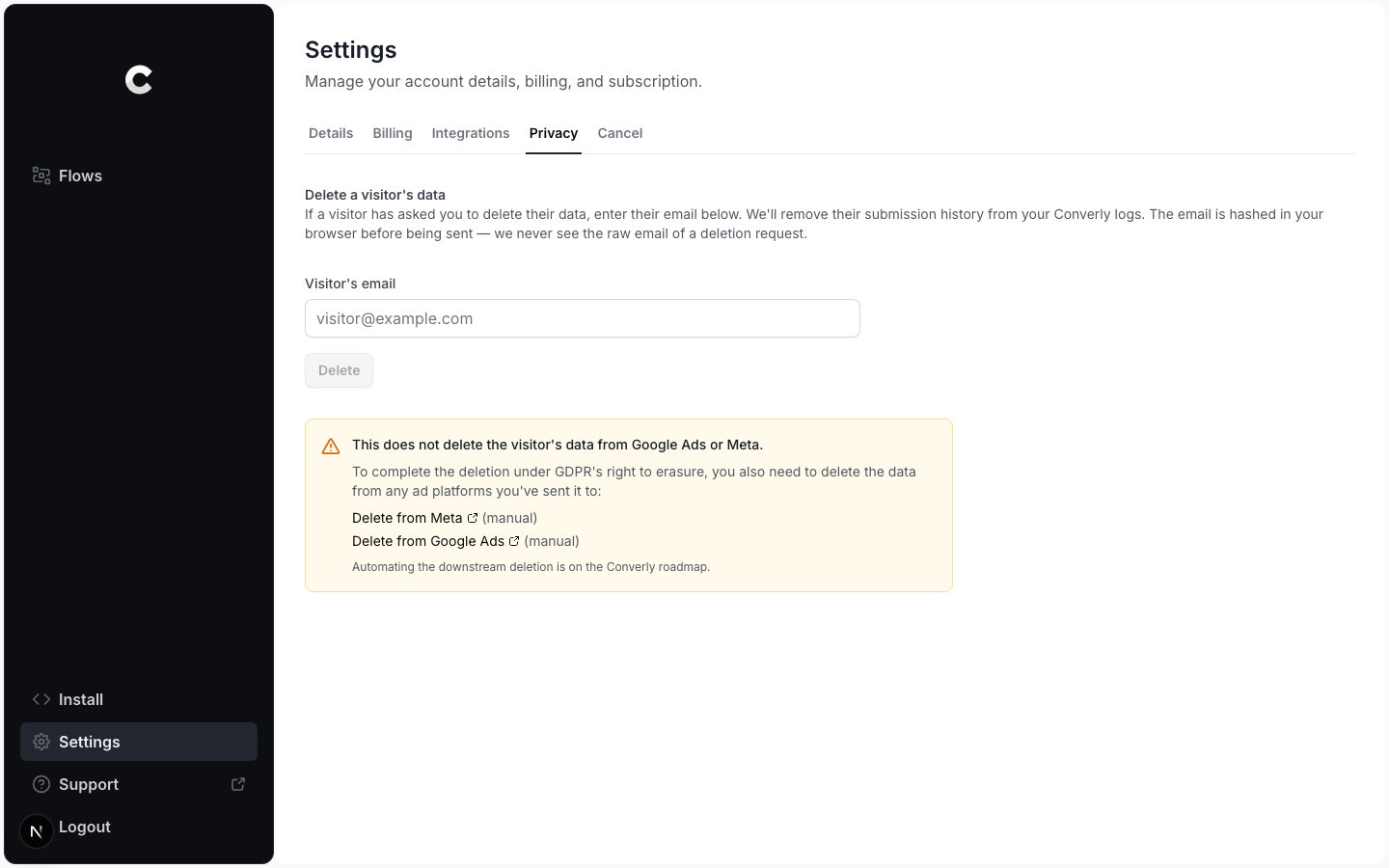This screenshot has height=868, width=1389.
Task: Click the Settings gear icon
Action: point(41,742)
